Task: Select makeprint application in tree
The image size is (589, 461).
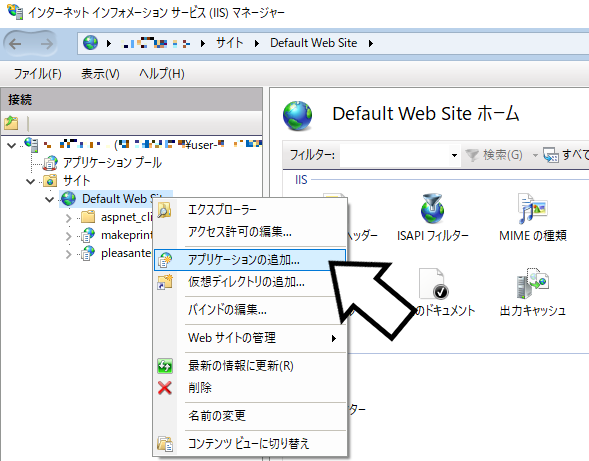Action: pos(126,235)
